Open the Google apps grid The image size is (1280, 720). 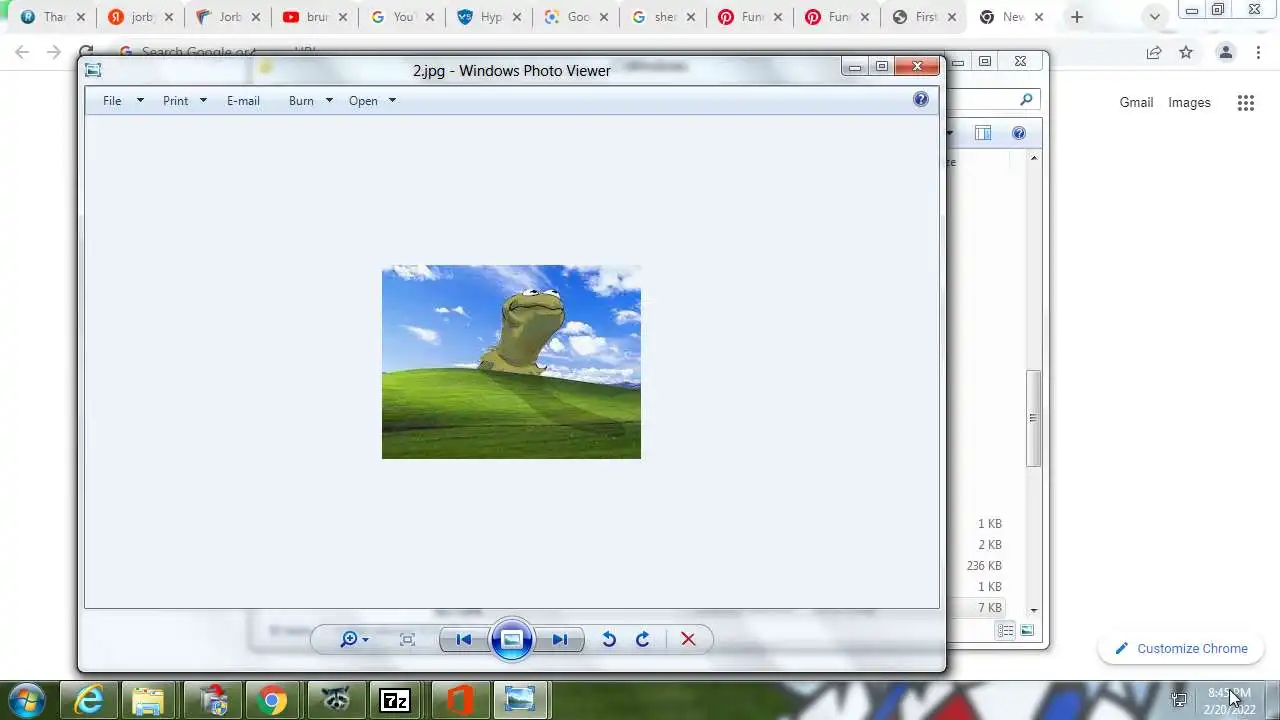[1245, 102]
